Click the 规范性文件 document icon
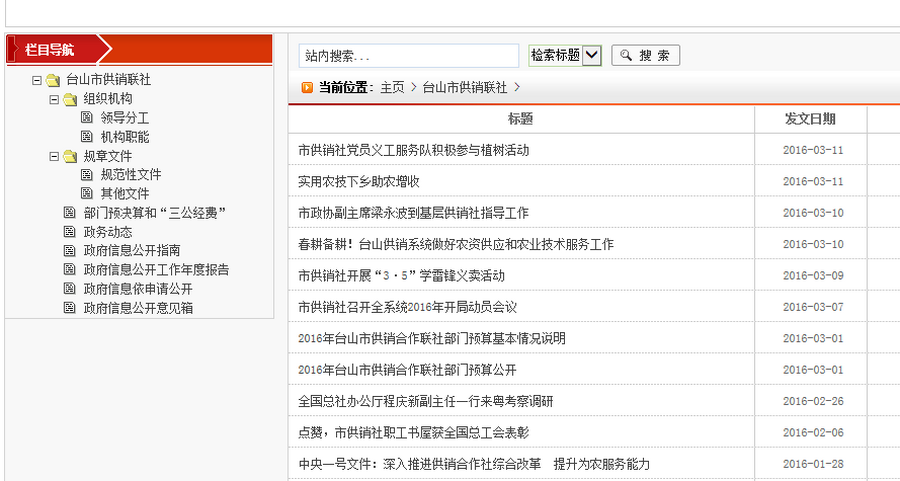900x481 pixels. [87, 175]
